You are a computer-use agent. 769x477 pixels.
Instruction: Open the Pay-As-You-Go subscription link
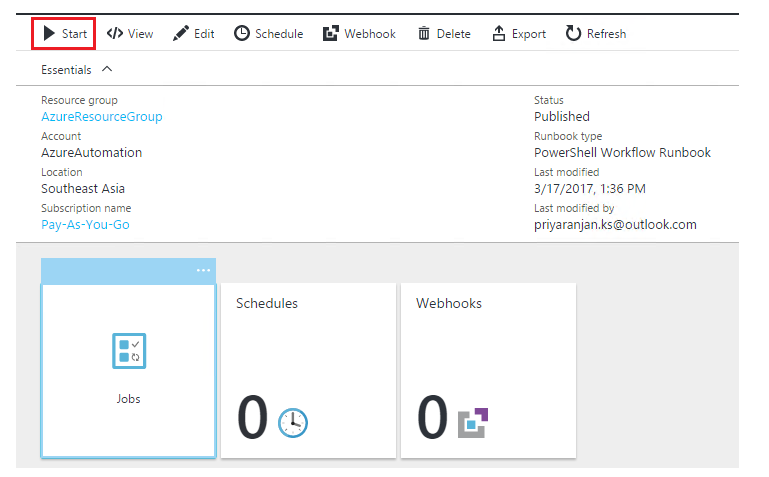point(85,225)
